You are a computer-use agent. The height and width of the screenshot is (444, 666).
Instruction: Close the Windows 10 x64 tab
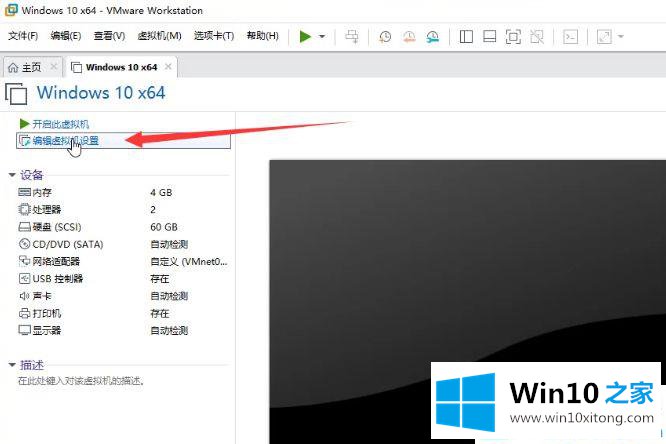click(168, 67)
